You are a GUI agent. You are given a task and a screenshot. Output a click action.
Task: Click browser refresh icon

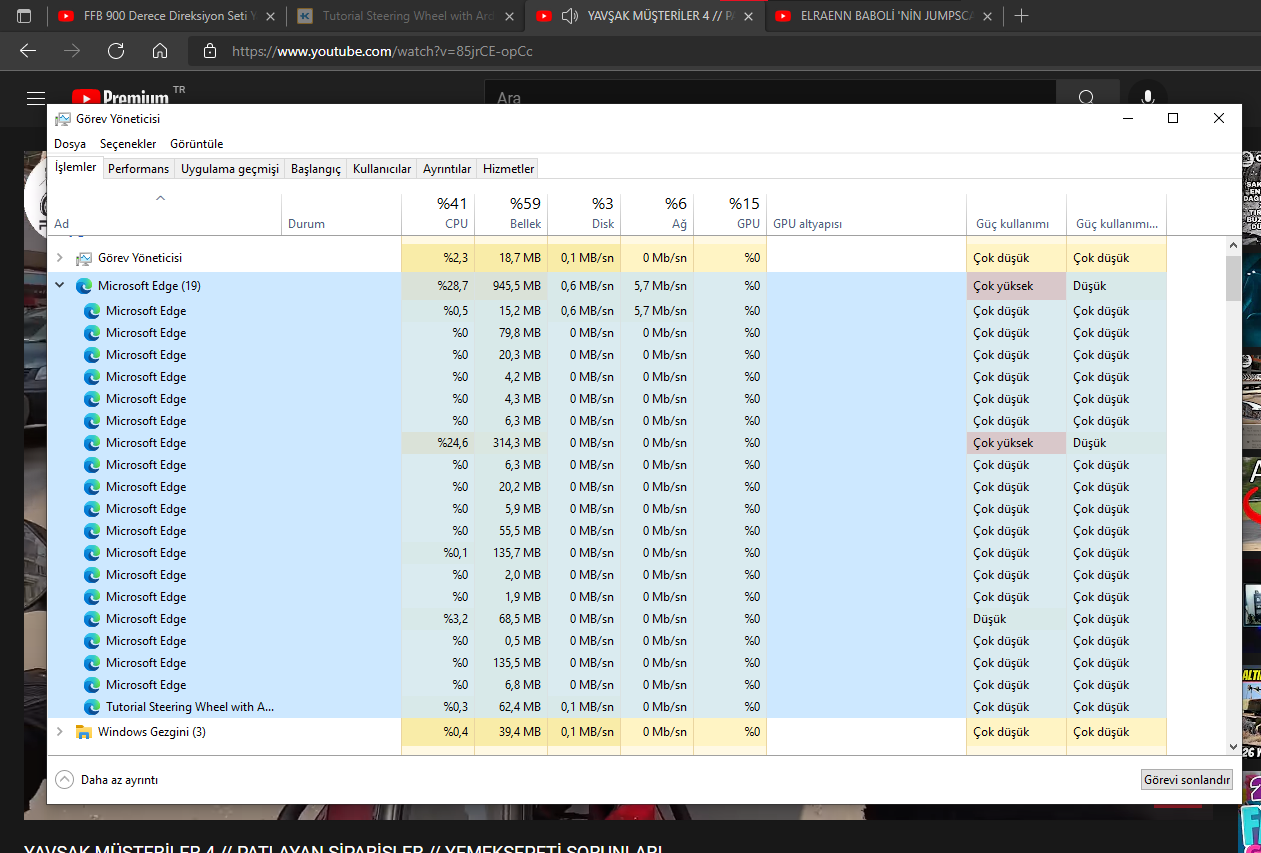coord(116,51)
